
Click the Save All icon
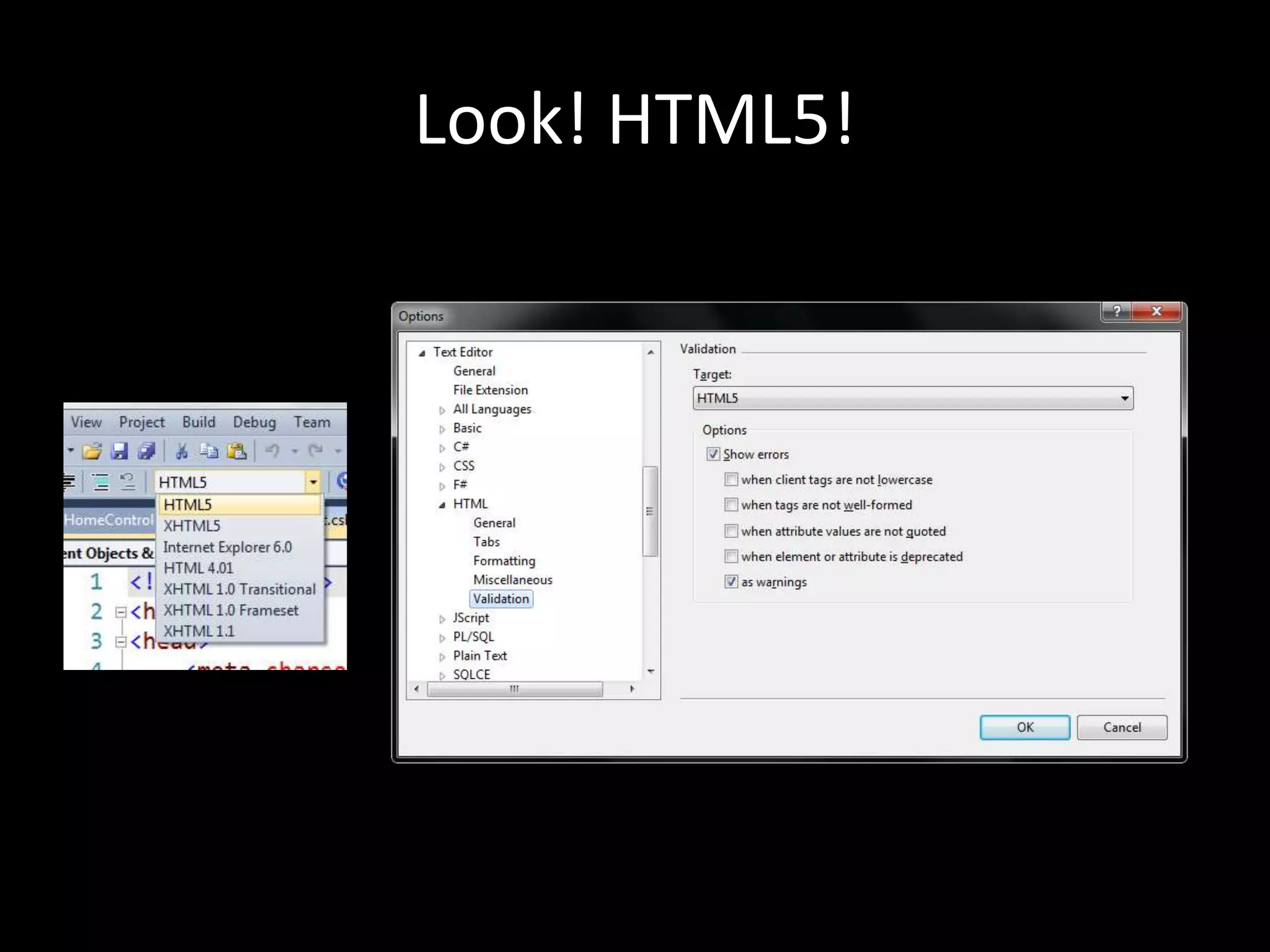click(147, 451)
